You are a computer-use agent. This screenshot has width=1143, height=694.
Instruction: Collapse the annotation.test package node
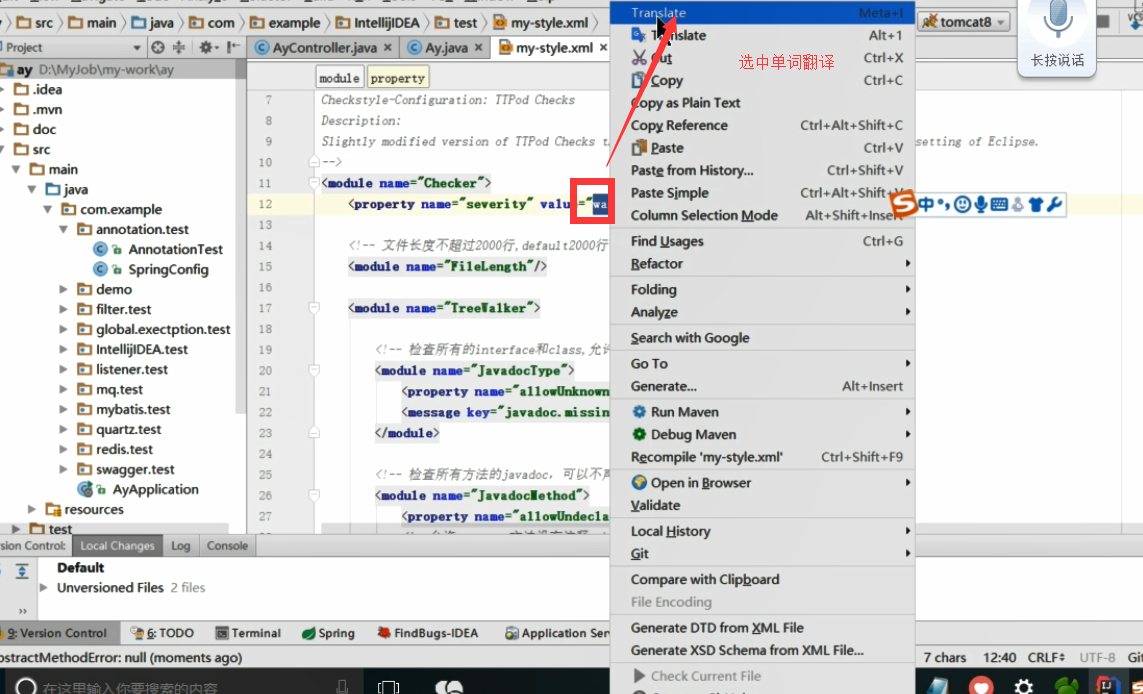coord(64,230)
